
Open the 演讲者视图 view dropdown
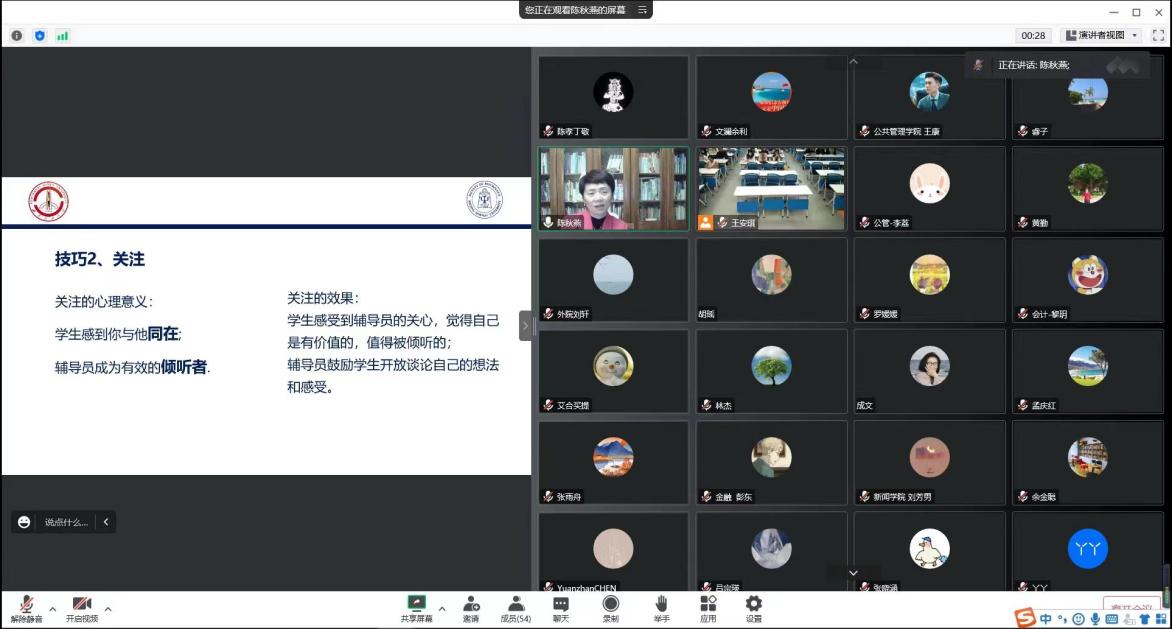point(1101,35)
